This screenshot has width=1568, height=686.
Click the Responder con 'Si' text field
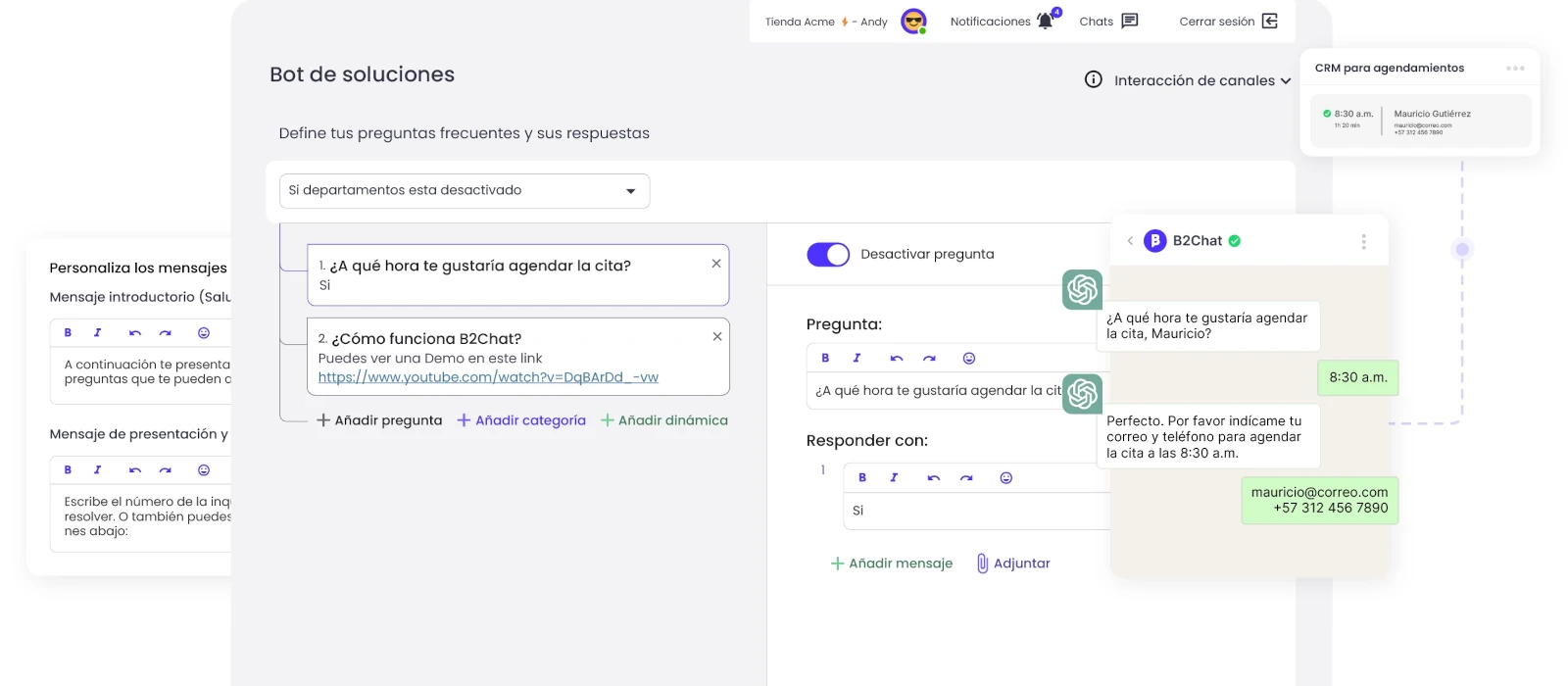pos(976,511)
